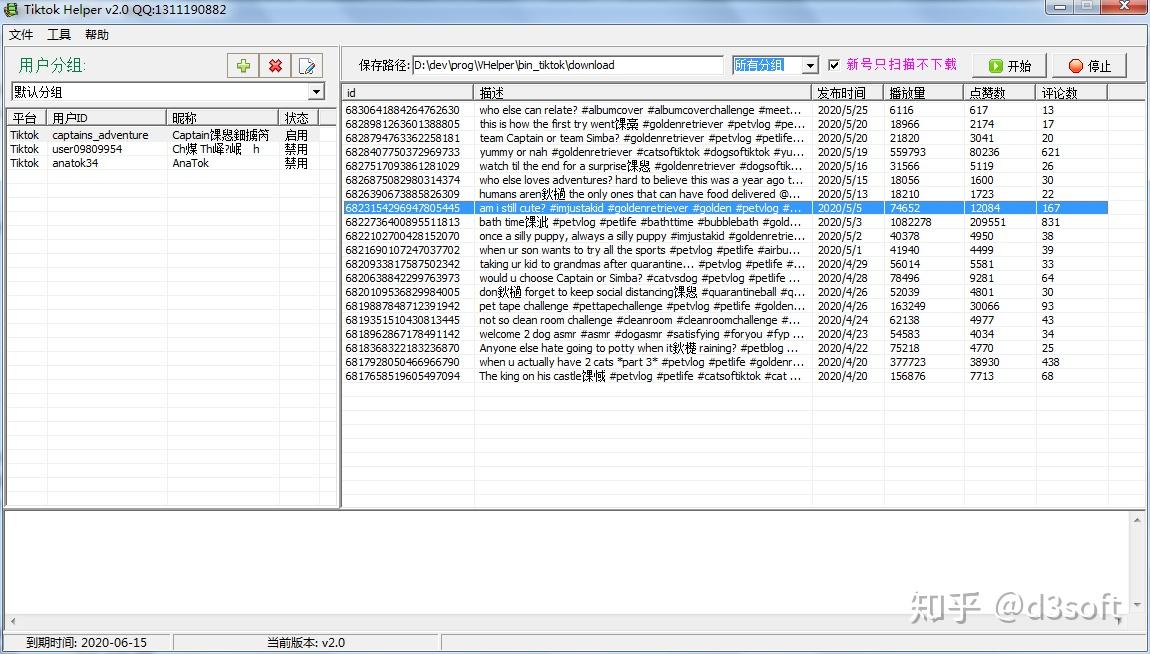Viewport: 1150px width, 654px height.
Task: Select row id 6826390673885826309
Action: [725, 194]
